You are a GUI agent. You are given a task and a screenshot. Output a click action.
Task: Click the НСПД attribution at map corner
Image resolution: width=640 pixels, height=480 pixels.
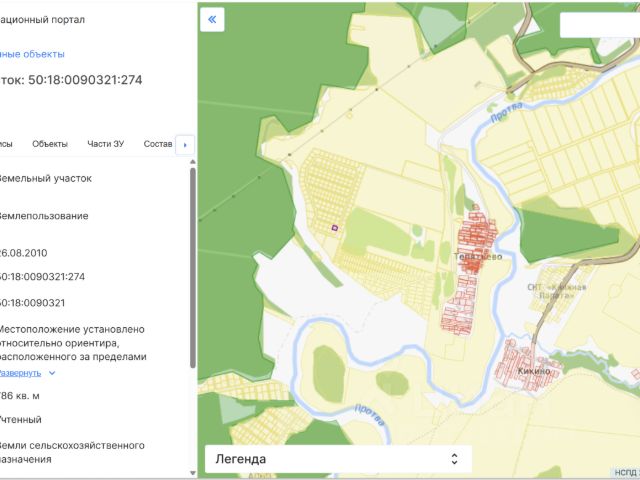627,472
